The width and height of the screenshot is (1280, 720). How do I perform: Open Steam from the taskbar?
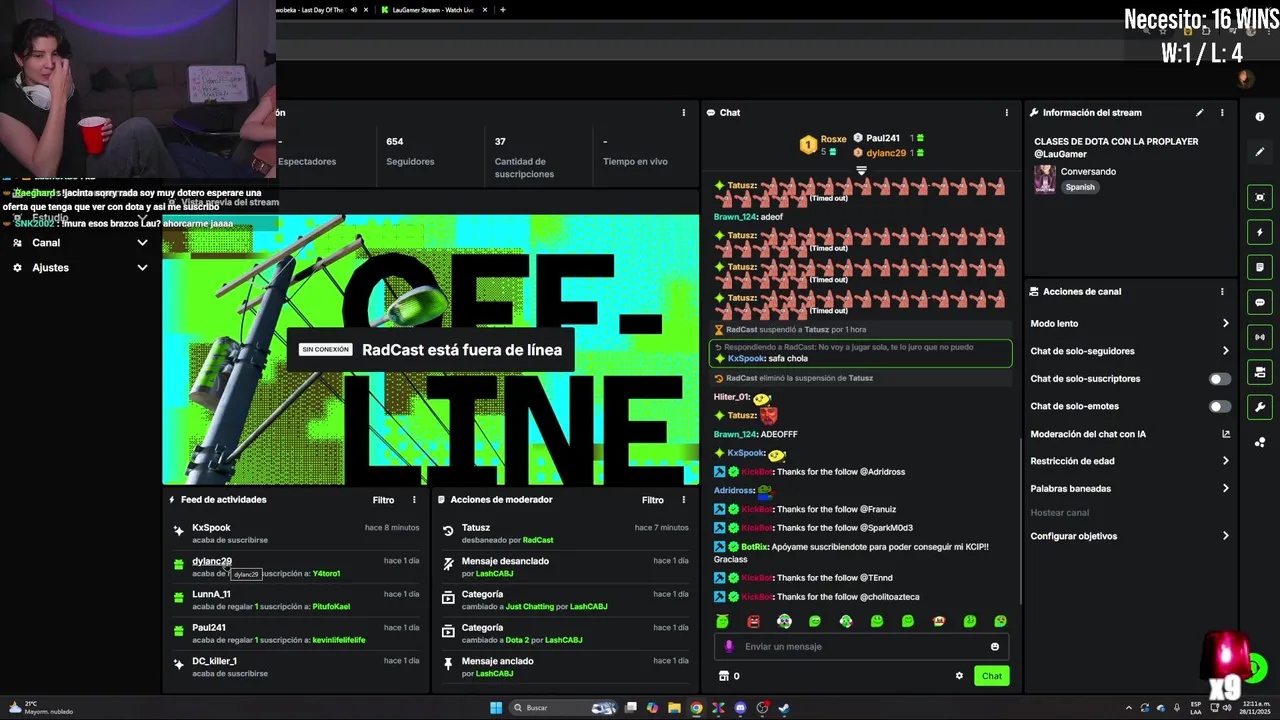pos(784,708)
